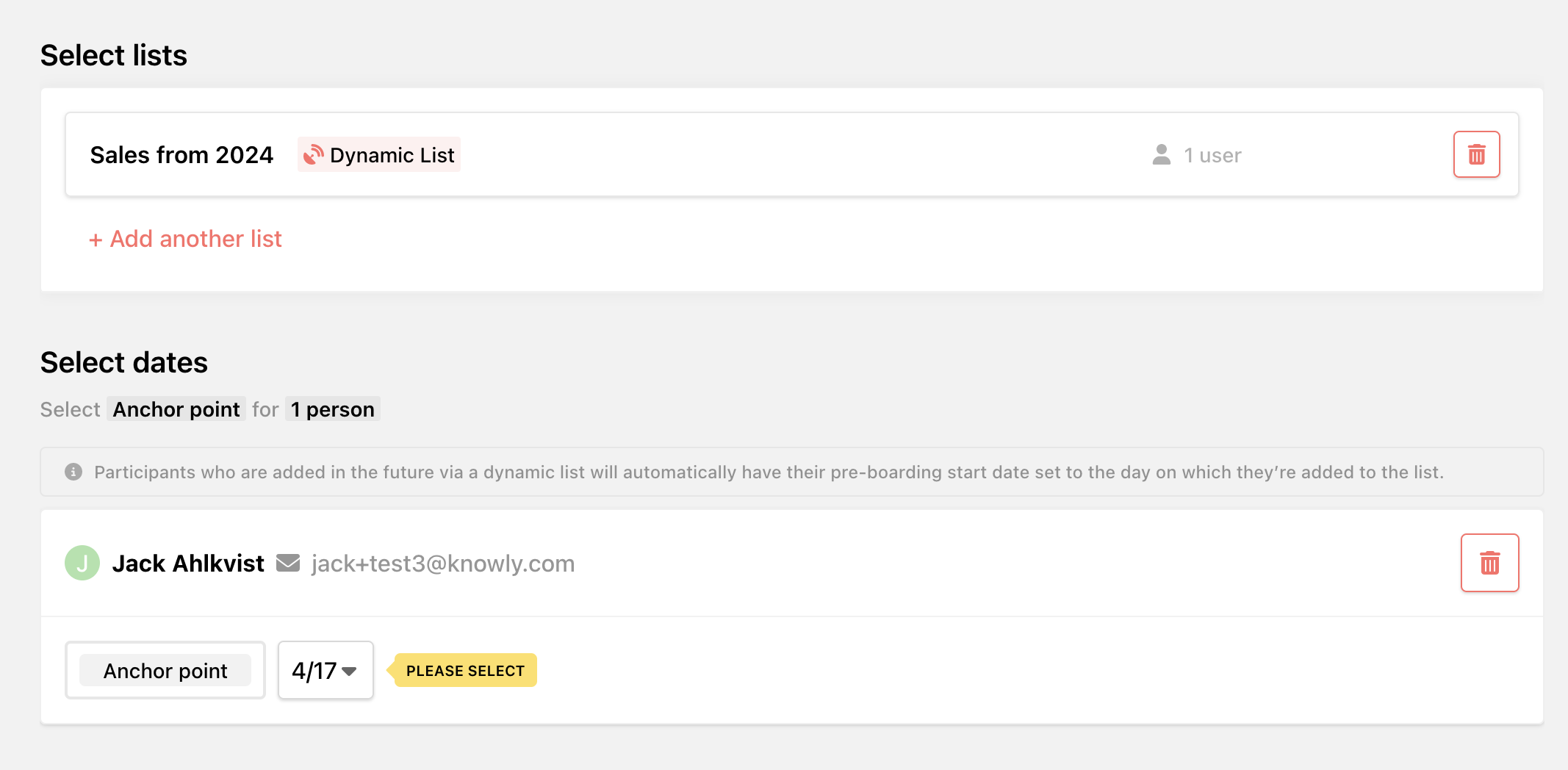Click the jack+test3@knowly.com email address
The width and height of the screenshot is (1568, 770).
coord(443,564)
